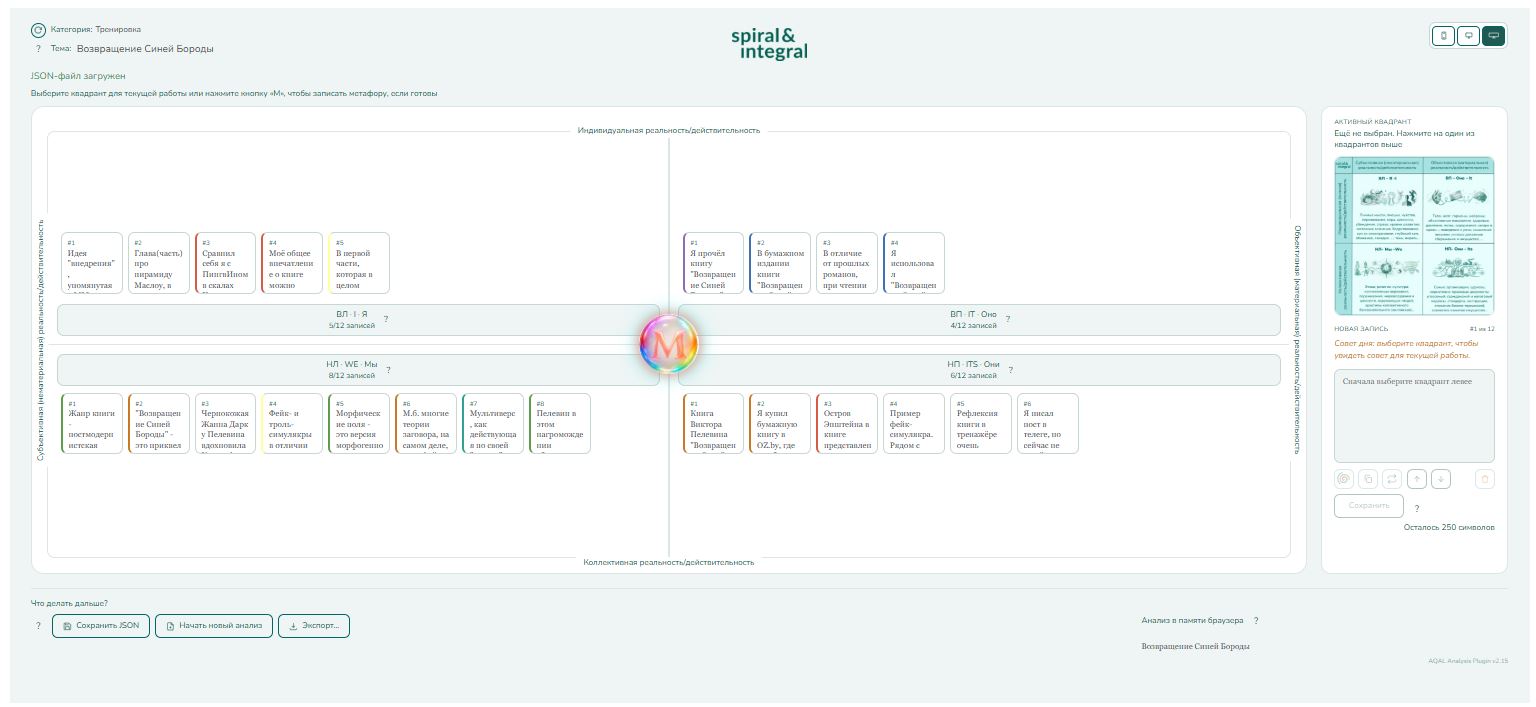Click the Осталось 250 символов counter
The image size is (1536, 707).
pos(1449,527)
